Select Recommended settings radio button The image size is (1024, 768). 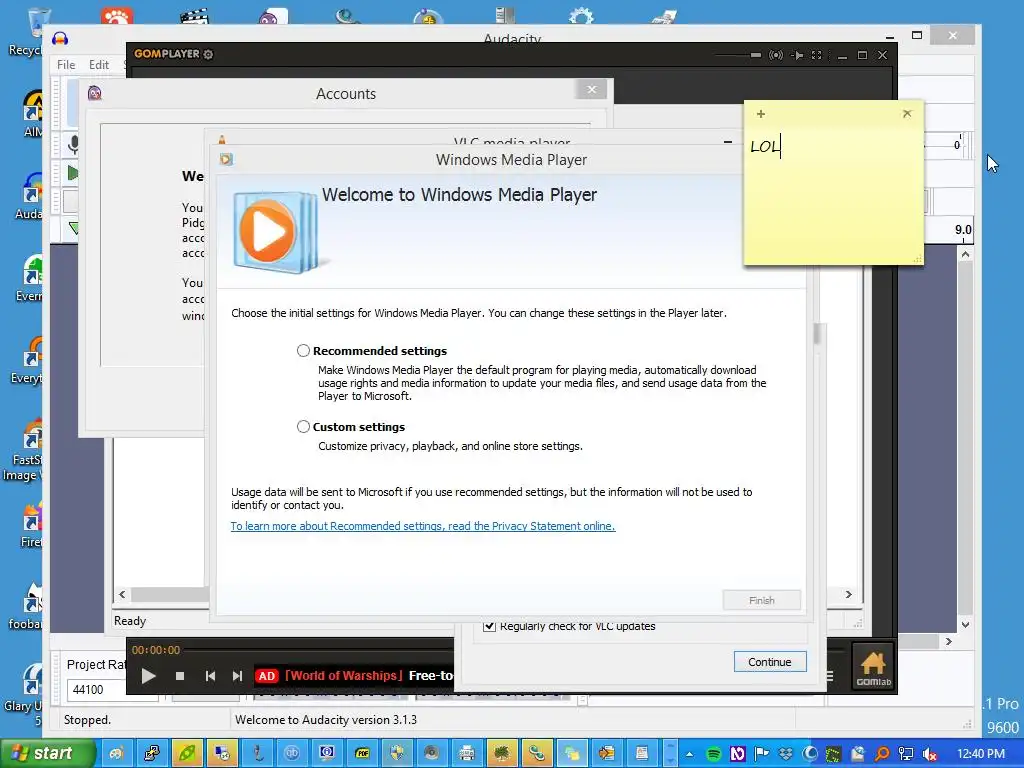click(303, 351)
